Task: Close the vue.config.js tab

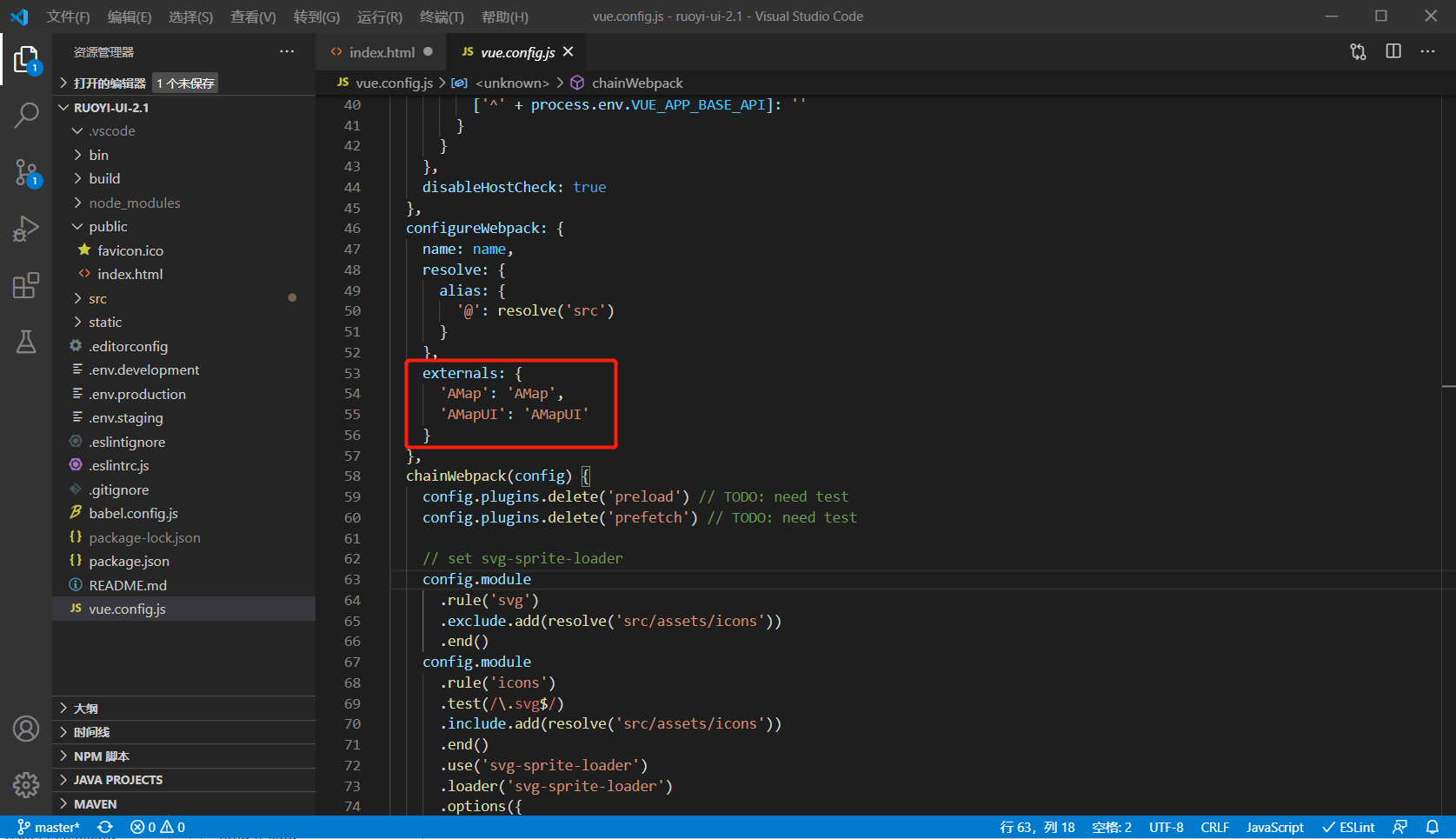Action: 568,52
